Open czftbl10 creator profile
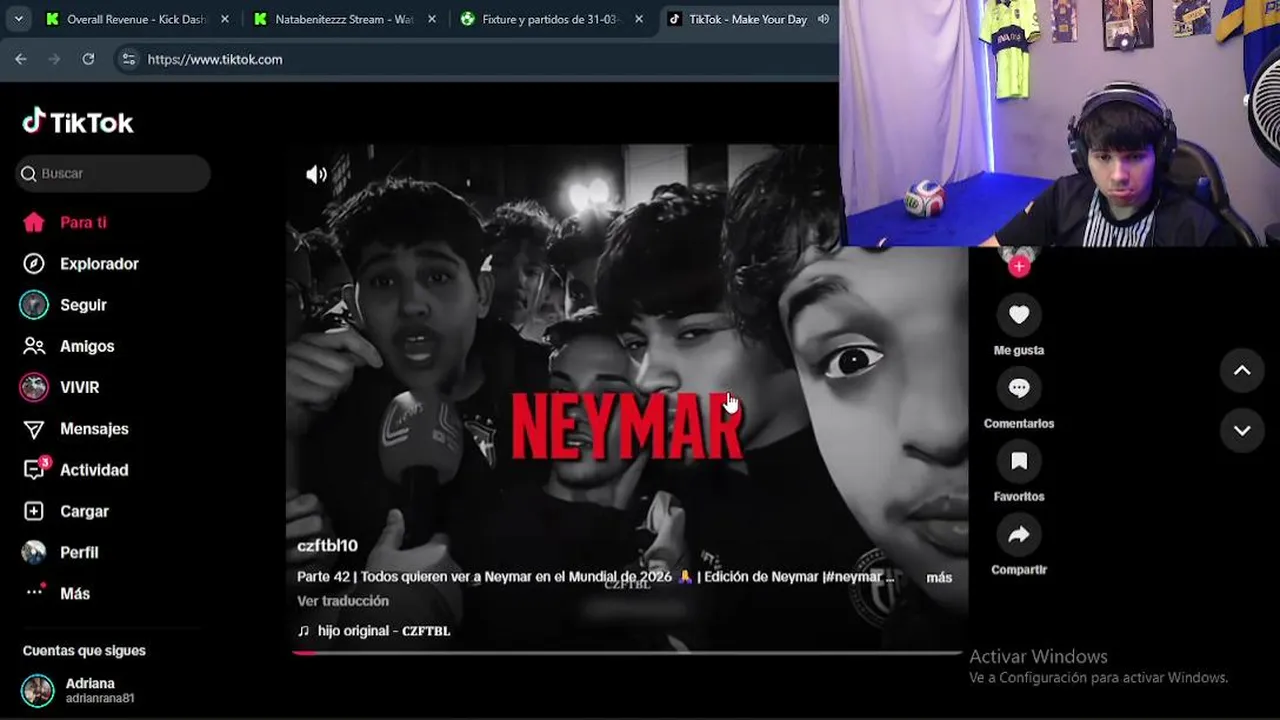 tap(327, 545)
